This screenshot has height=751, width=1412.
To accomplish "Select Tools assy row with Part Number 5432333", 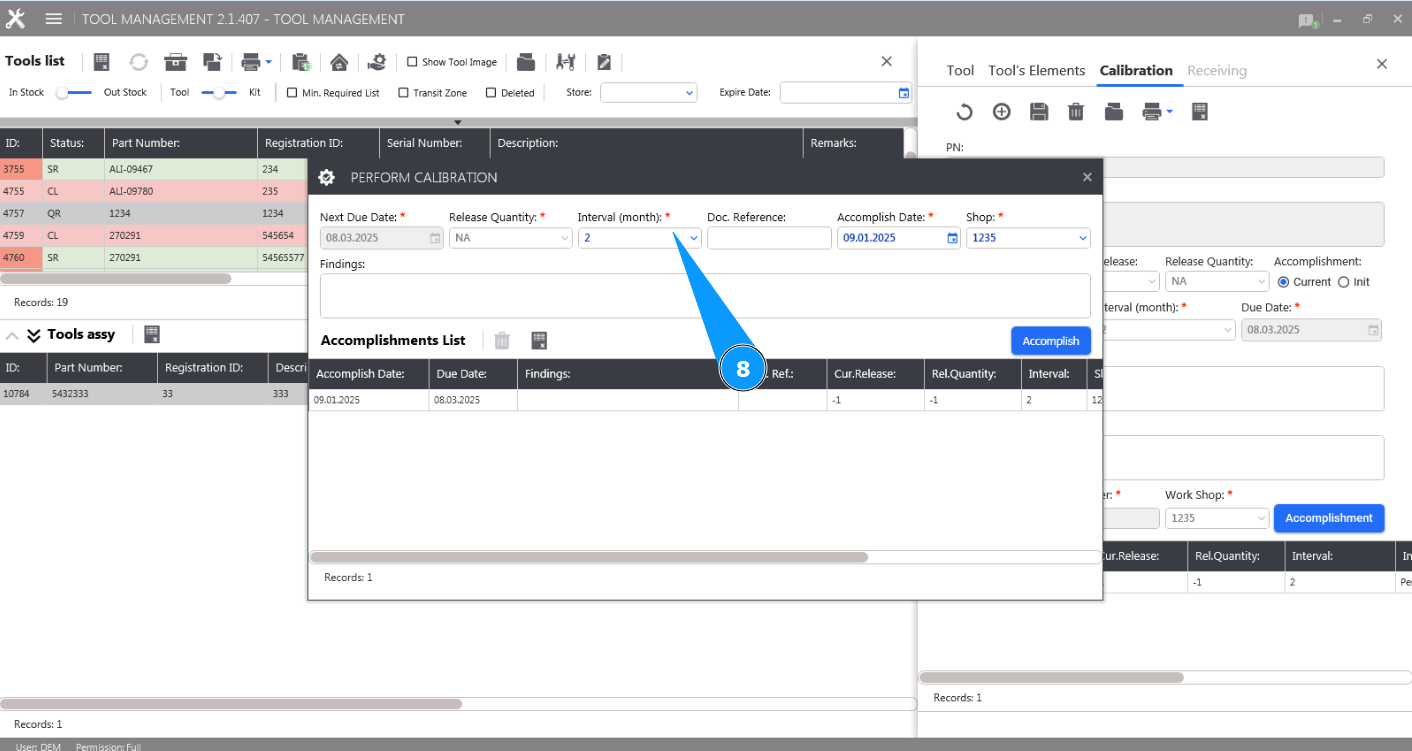I will click(x=154, y=395).
